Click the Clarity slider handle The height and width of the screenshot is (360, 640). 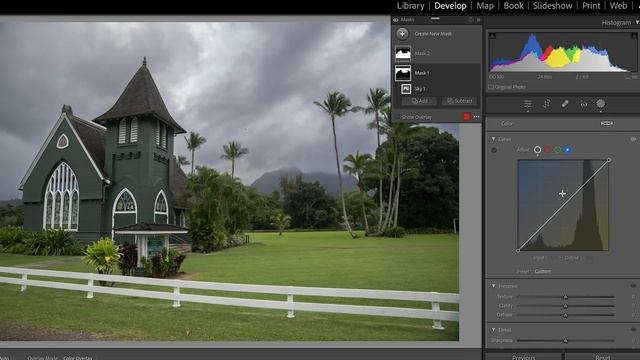point(565,306)
